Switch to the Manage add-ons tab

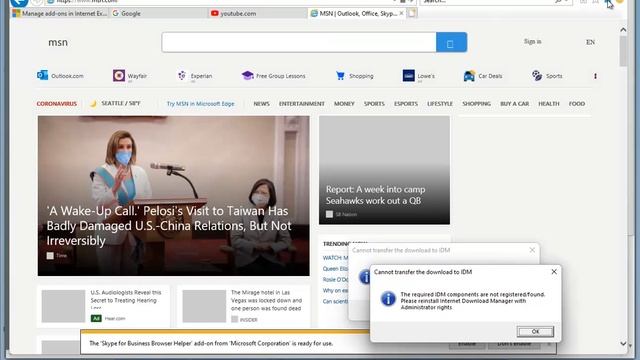[x=60, y=13]
